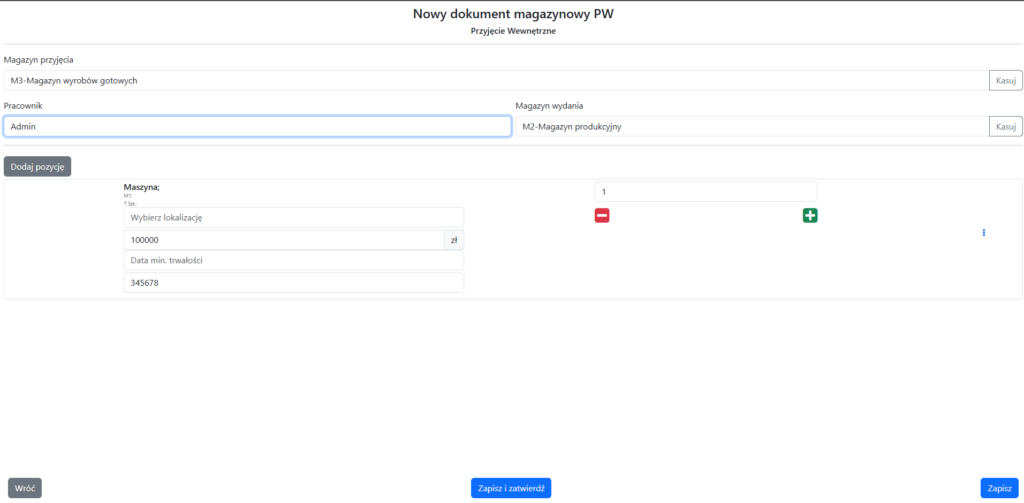Viewport: 1024px width, 503px height.
Task: Click the Maszyna item name
Action: pyautogui.click(x=141, y=187)
